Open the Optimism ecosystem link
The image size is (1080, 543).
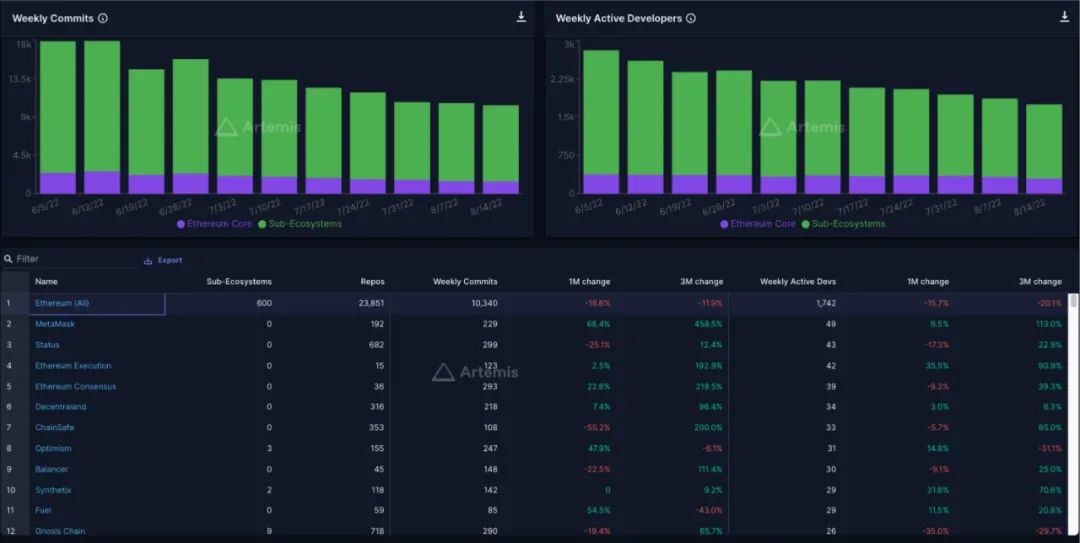(53, 448)
